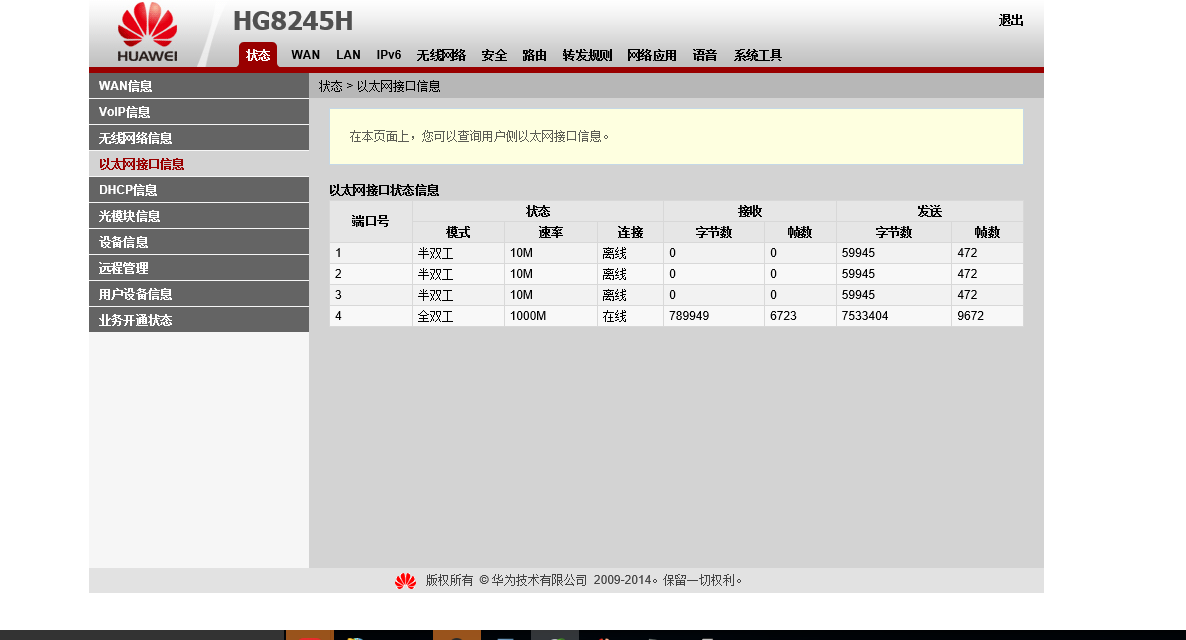This screenshot has height=640, width=1186.
Task: Open 远程管理 in the sidebar
Action: point(199,268)
